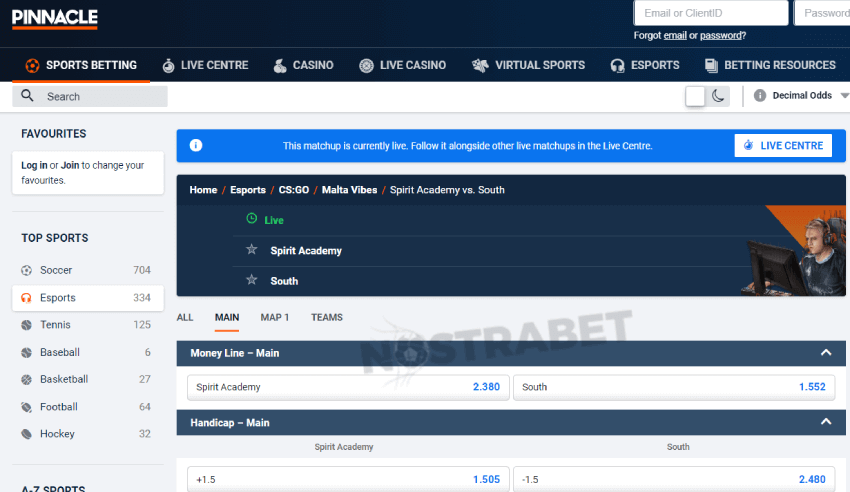
Task: Click the Virtual Sports icon
Action: (480, 66)
